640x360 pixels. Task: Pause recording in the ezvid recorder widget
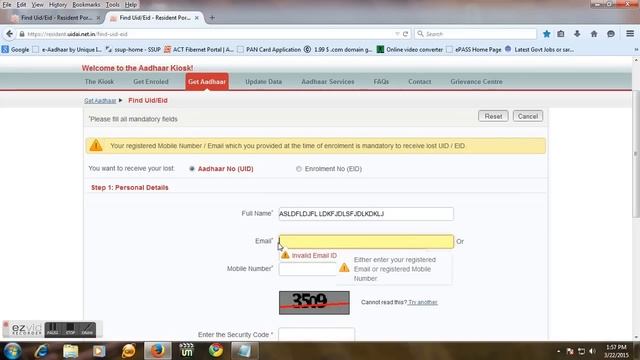click(53, 329)
